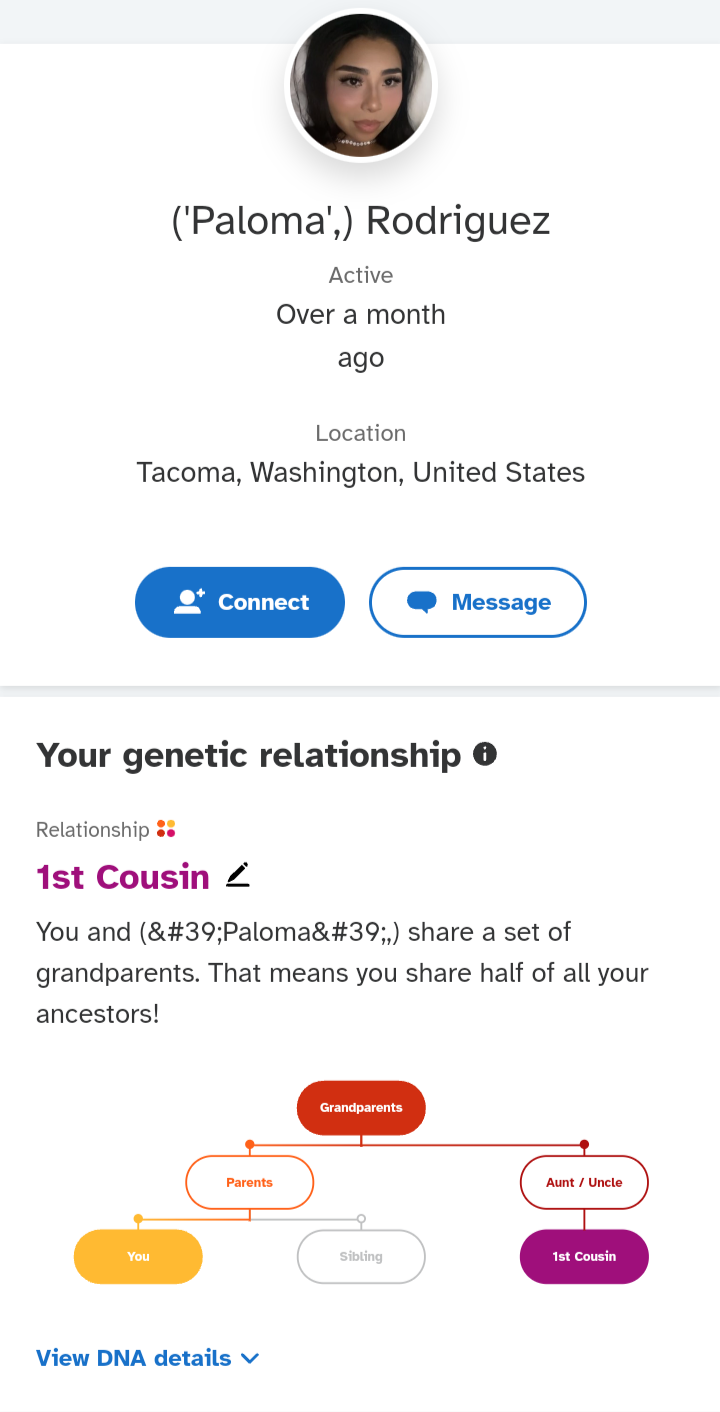
Task: Click the Parents node in the diagram
Action: pos(249,1182)
